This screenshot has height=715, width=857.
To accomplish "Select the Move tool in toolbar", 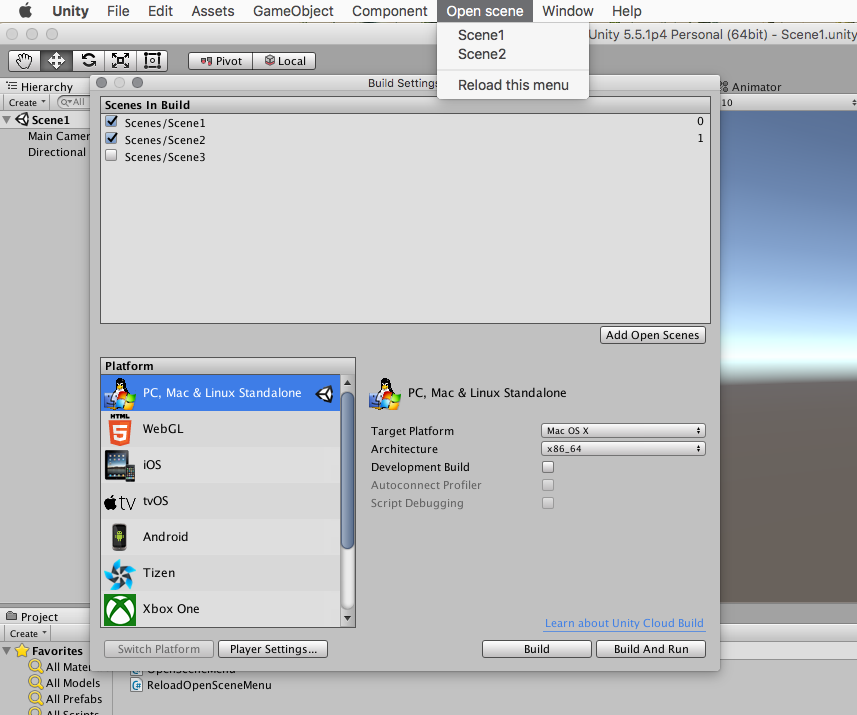I will (56, 61).
